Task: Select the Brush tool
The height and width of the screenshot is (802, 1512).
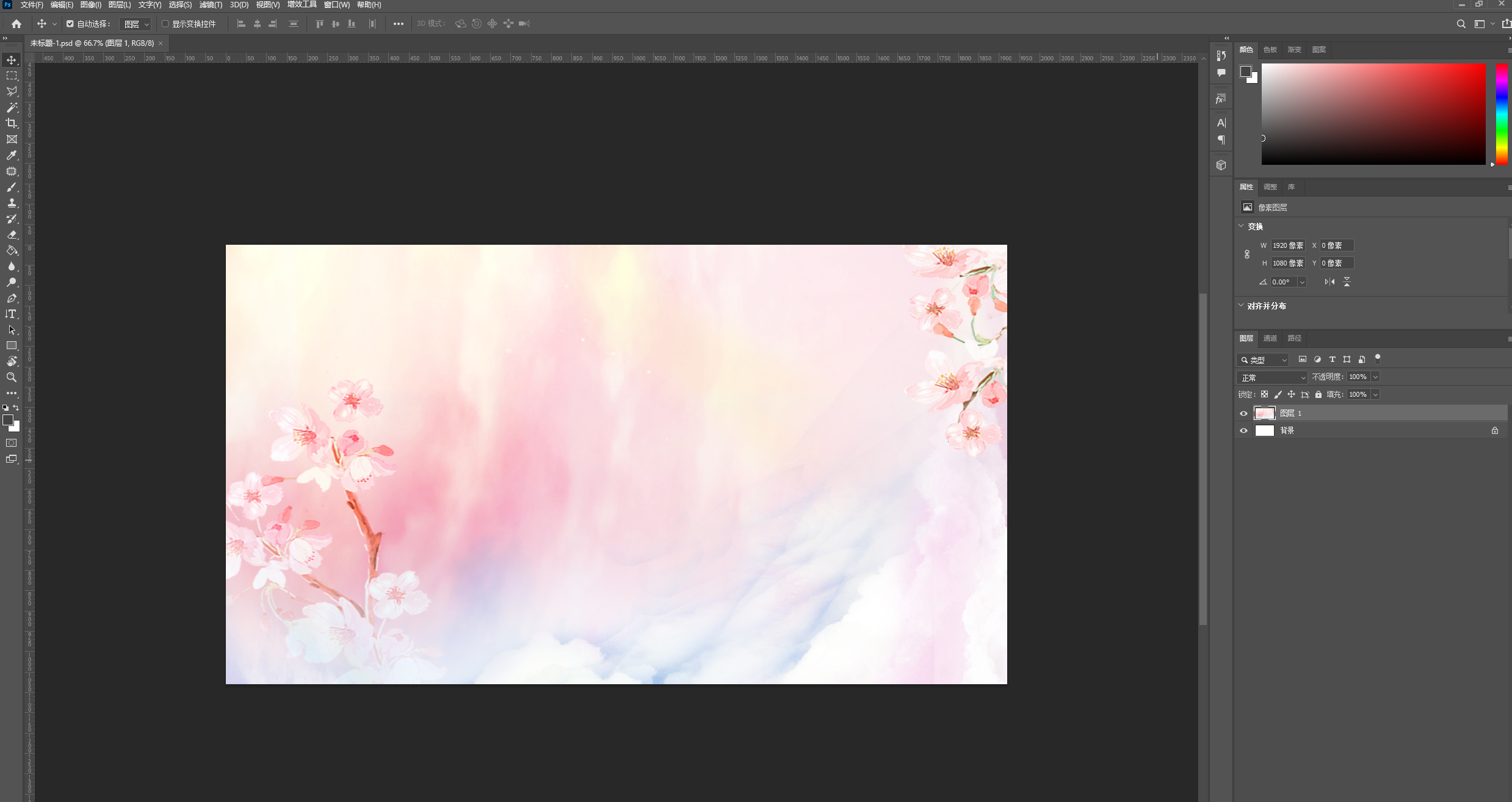Action: (x=12, y=187)
